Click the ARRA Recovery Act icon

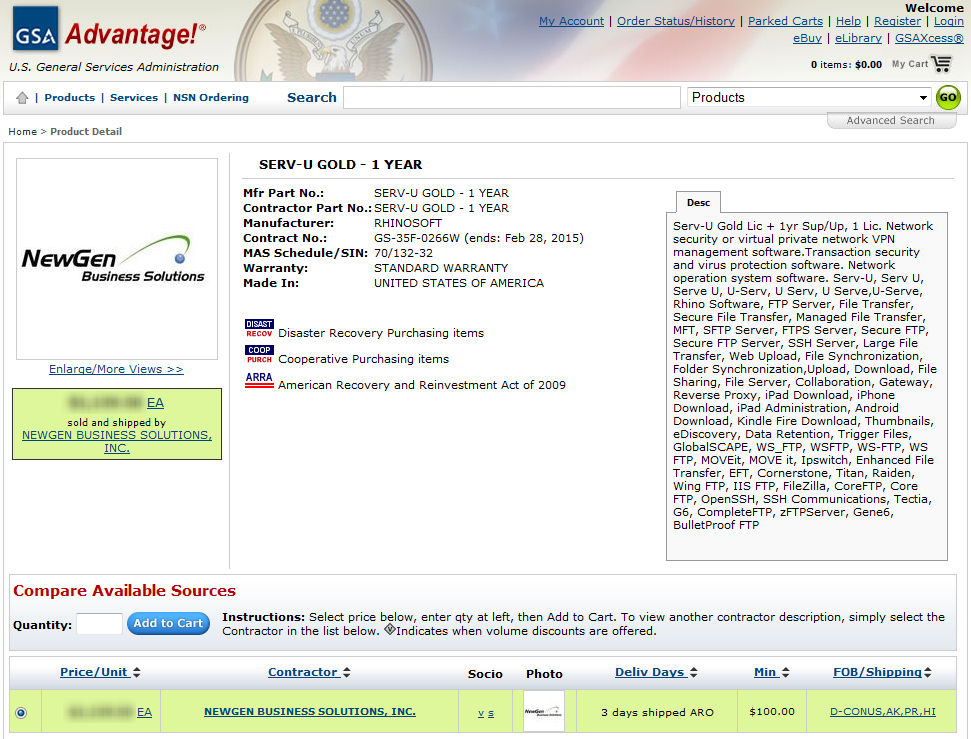coord(259,380)
